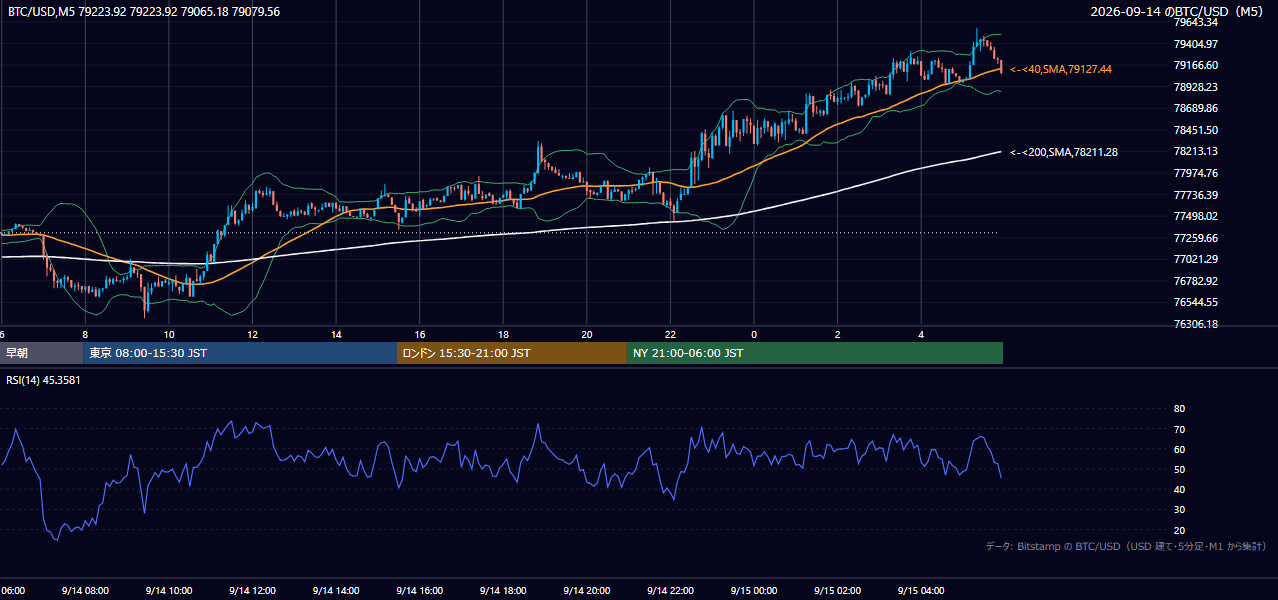Screen dimensions: 1278x600
Task: Click RSI scale level 60
Action: 1179,449
